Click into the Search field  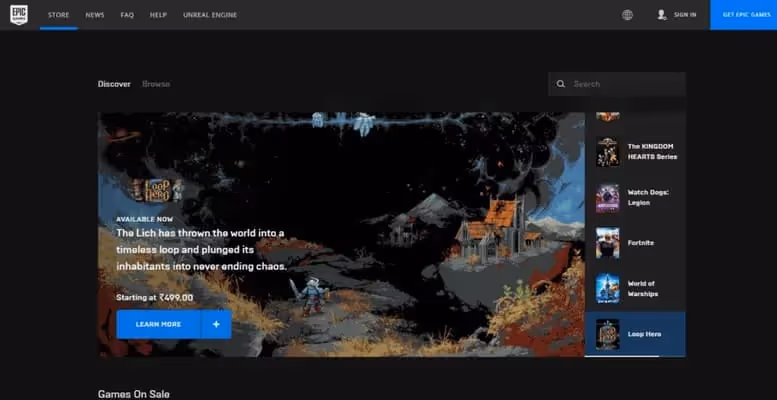[616, 84]
